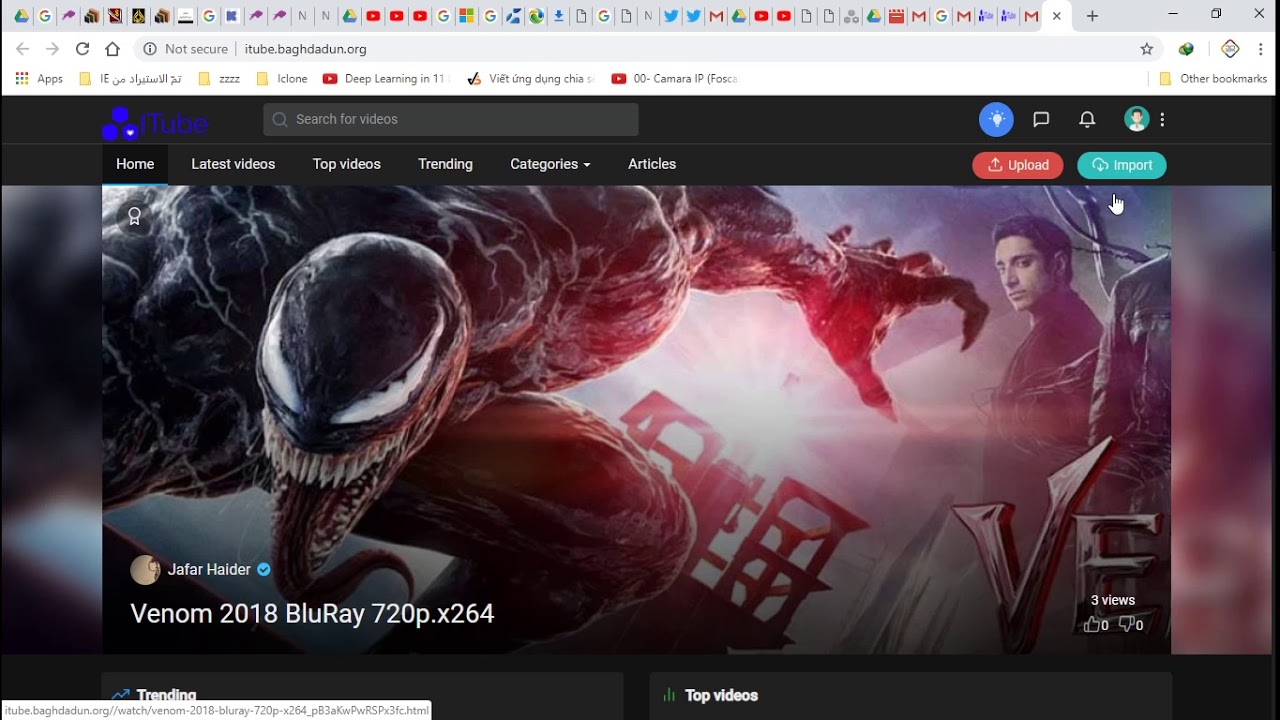Click the 3 views text
Viewport: 1280px width, 720px height.
[1113, 600]
